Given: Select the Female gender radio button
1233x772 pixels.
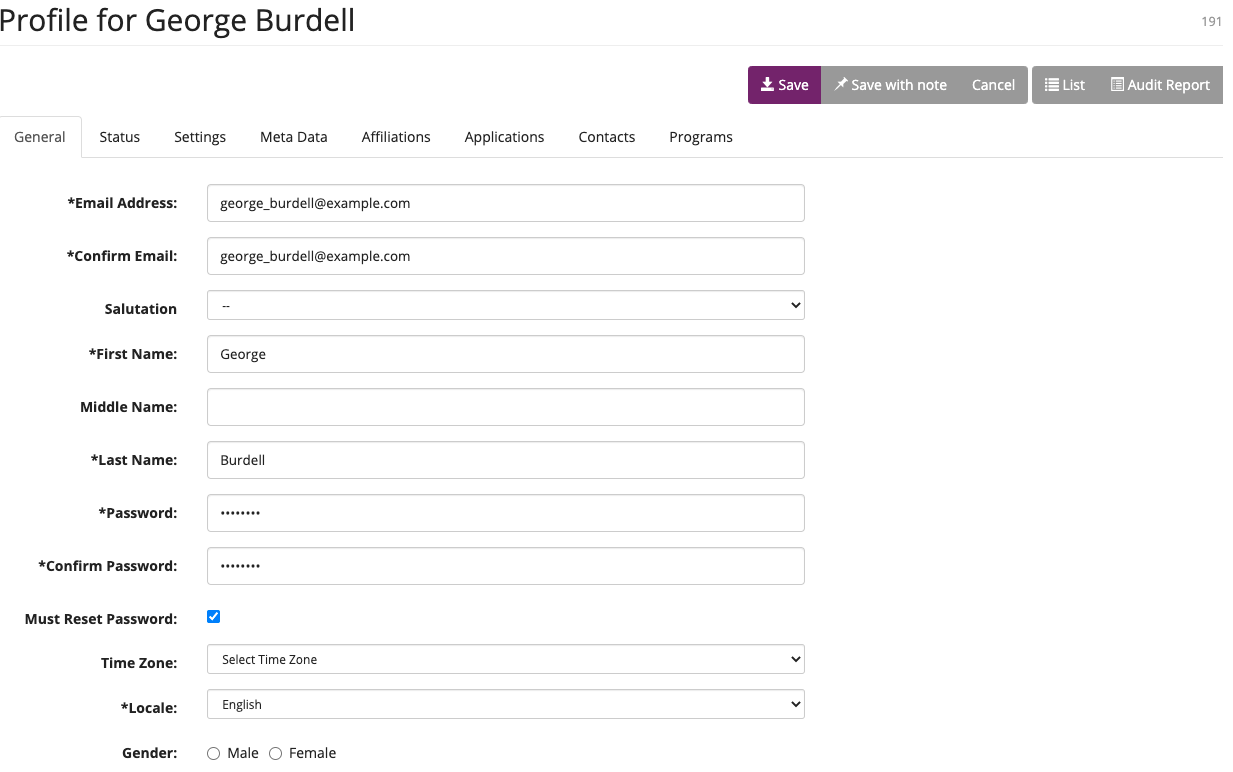Looking at the screenshot, I should 275,753.
